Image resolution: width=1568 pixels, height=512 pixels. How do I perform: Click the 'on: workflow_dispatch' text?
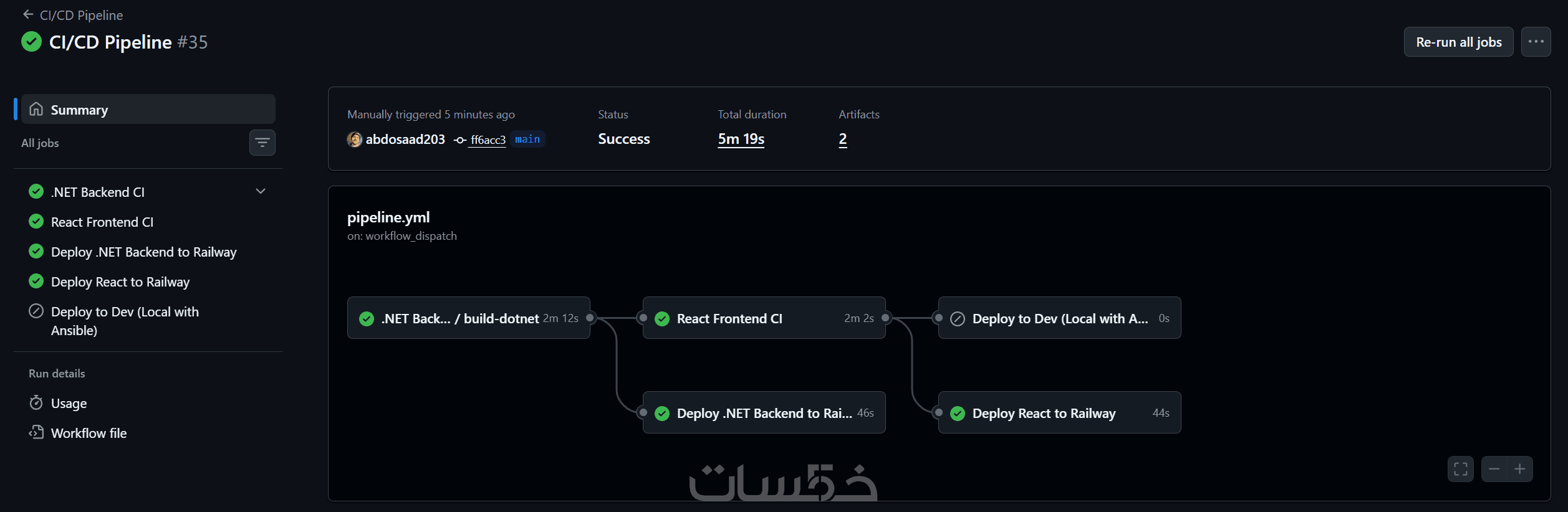402,236
